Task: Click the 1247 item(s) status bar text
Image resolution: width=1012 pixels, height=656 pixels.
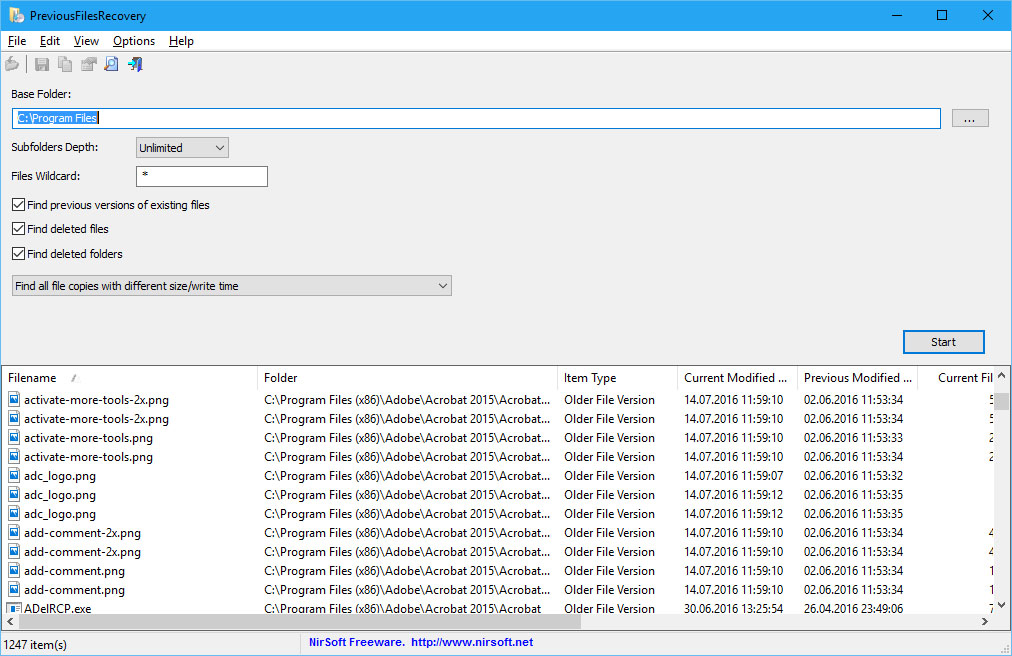Action: [x=35, y=644]
